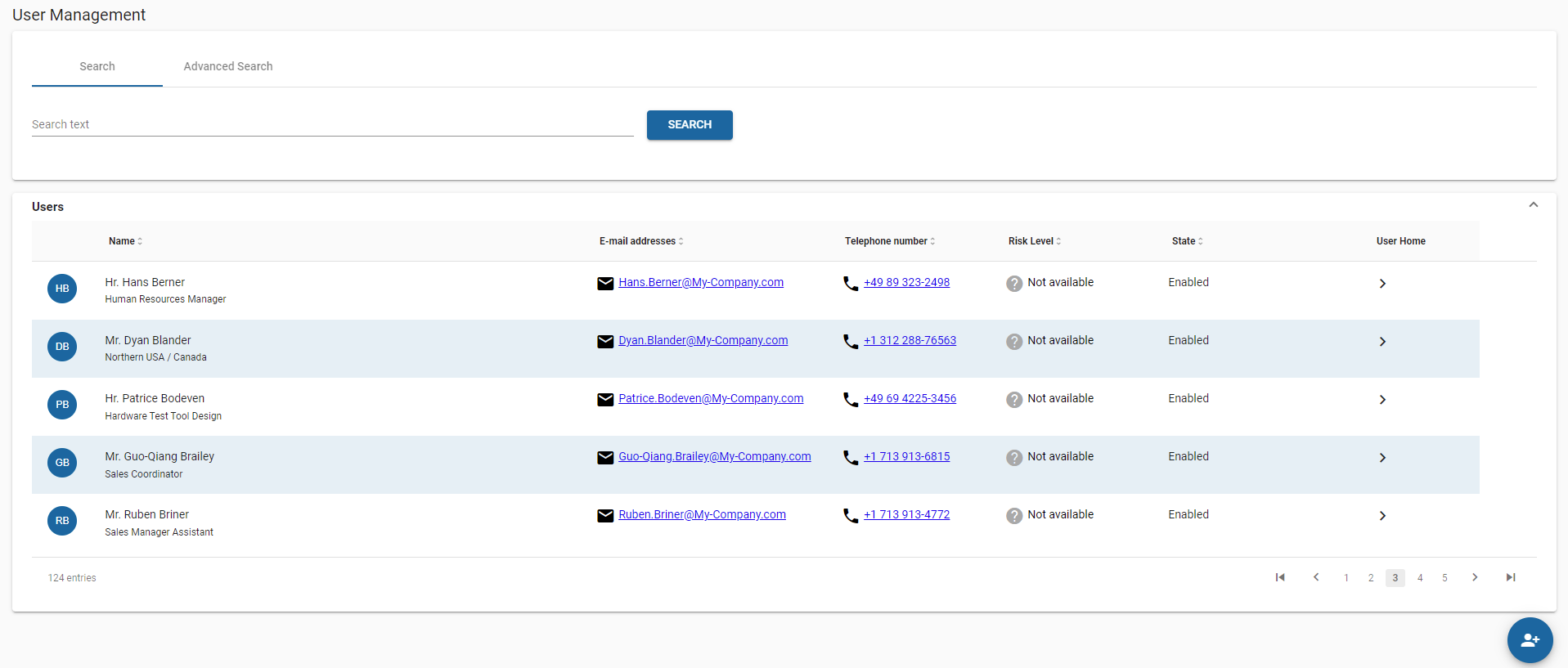Screen dimensions: 1568x668
Task: Open user home for Ruben Briner
Action: (1382, 516)
